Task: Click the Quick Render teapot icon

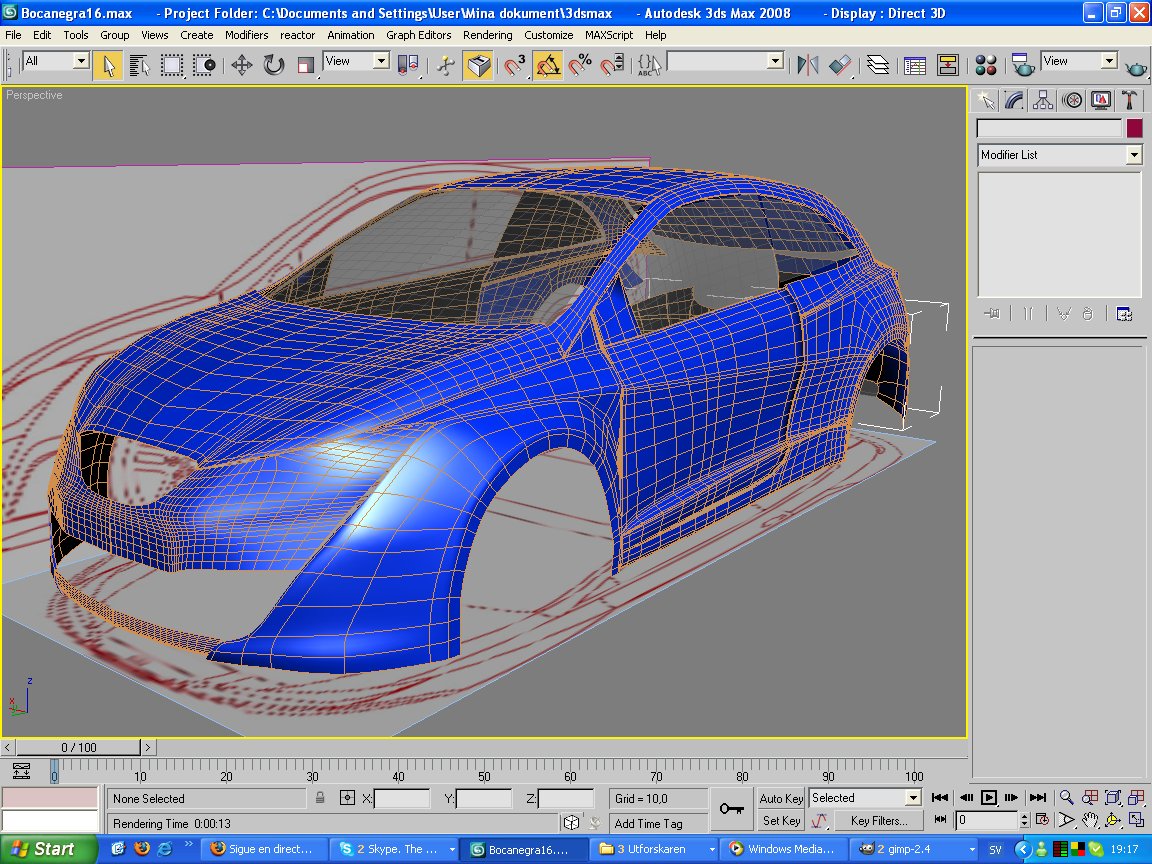Action: (x=1136, y=67)
